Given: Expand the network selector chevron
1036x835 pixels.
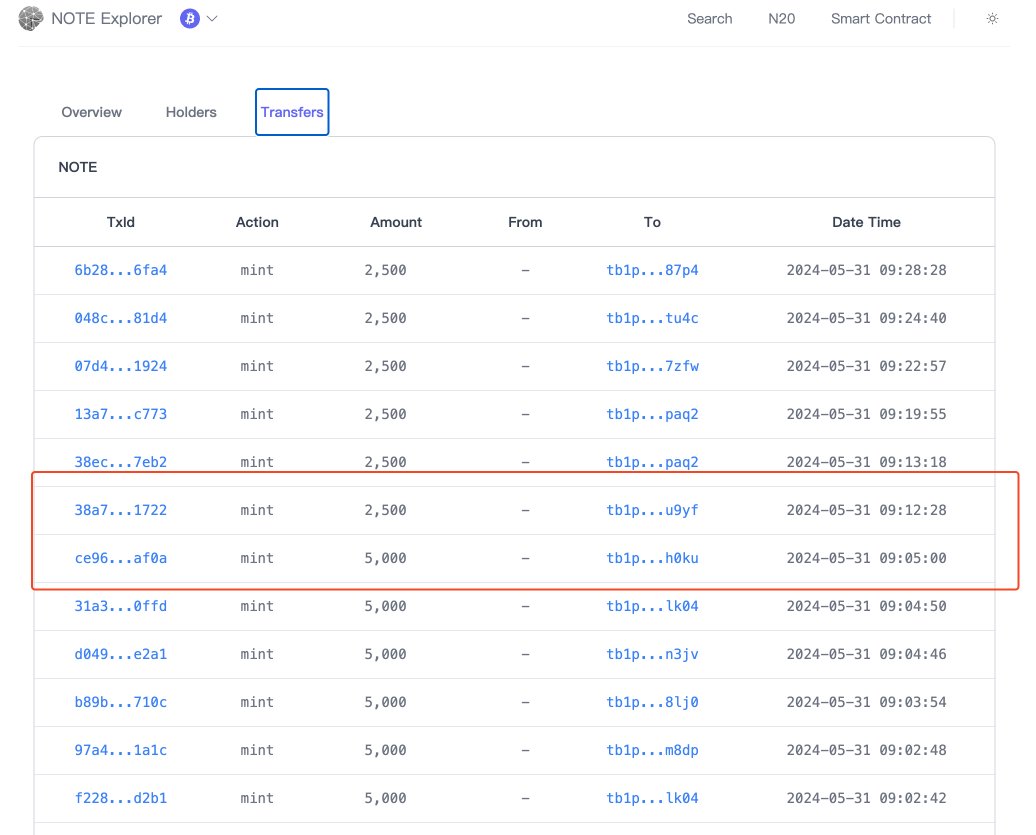Looking at the screenshot, I should coord(212,18).
